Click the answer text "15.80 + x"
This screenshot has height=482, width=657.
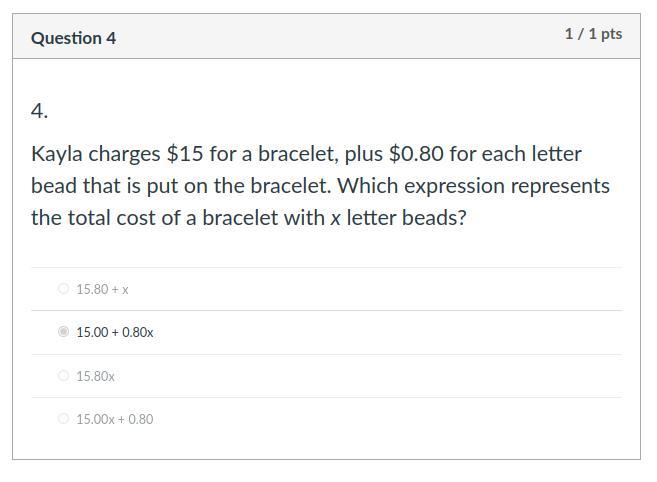(x=102, y=289)
